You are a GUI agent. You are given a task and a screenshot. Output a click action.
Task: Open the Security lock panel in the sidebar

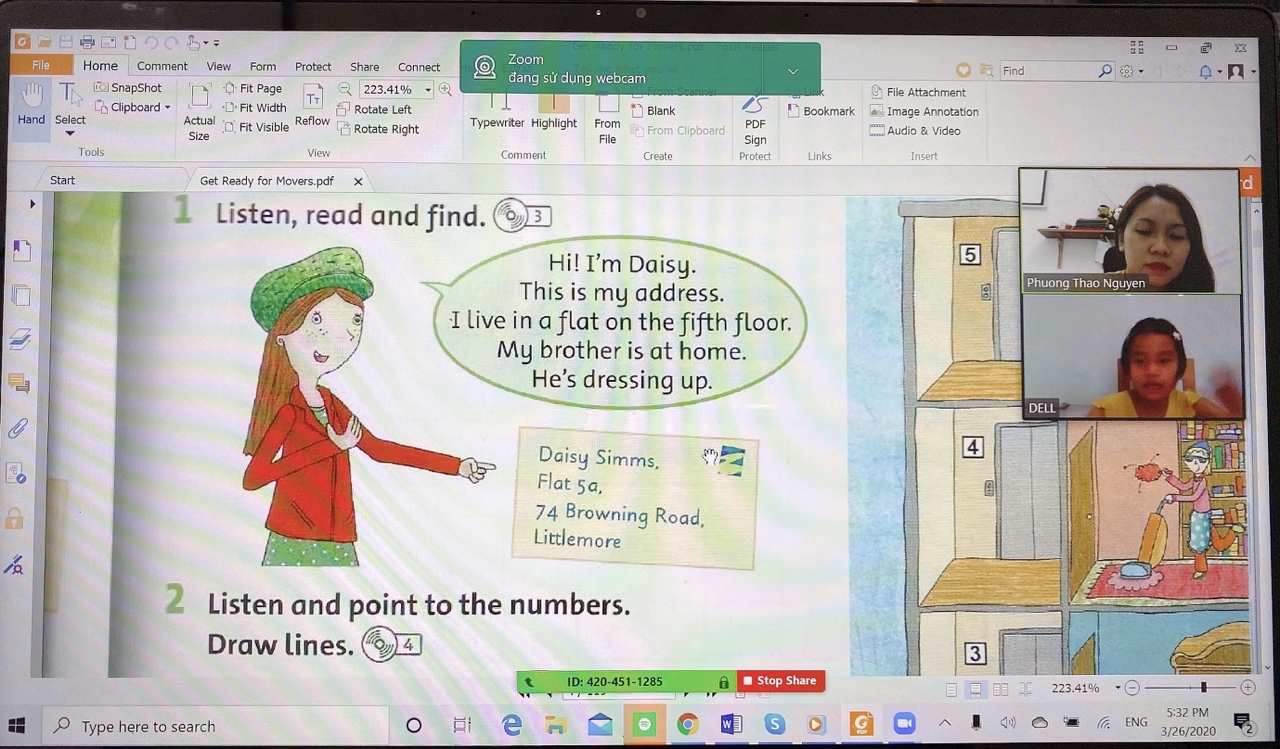14,519
